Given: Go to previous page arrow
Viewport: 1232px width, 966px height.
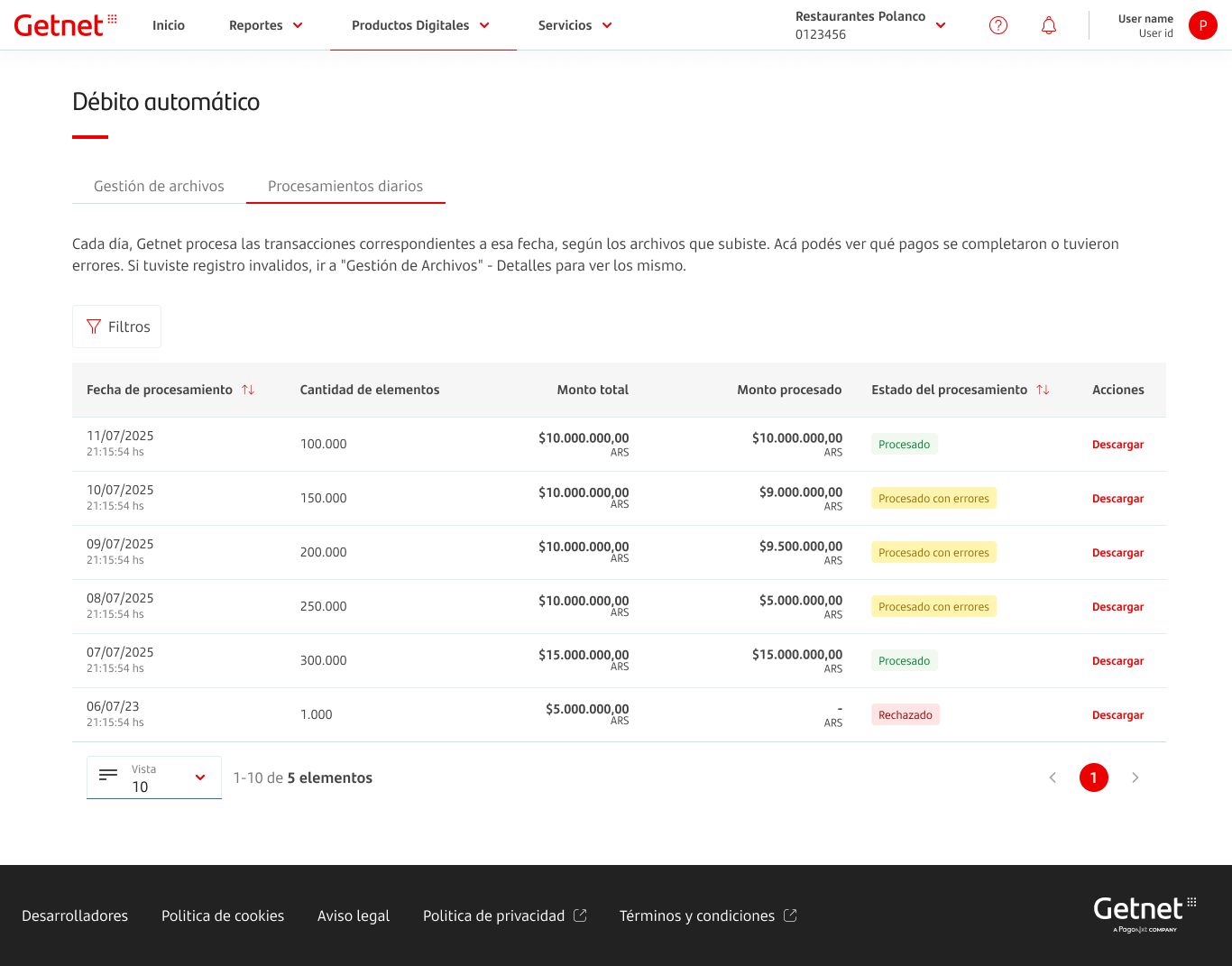Looking at the screenshot, I should [1053, 777].
